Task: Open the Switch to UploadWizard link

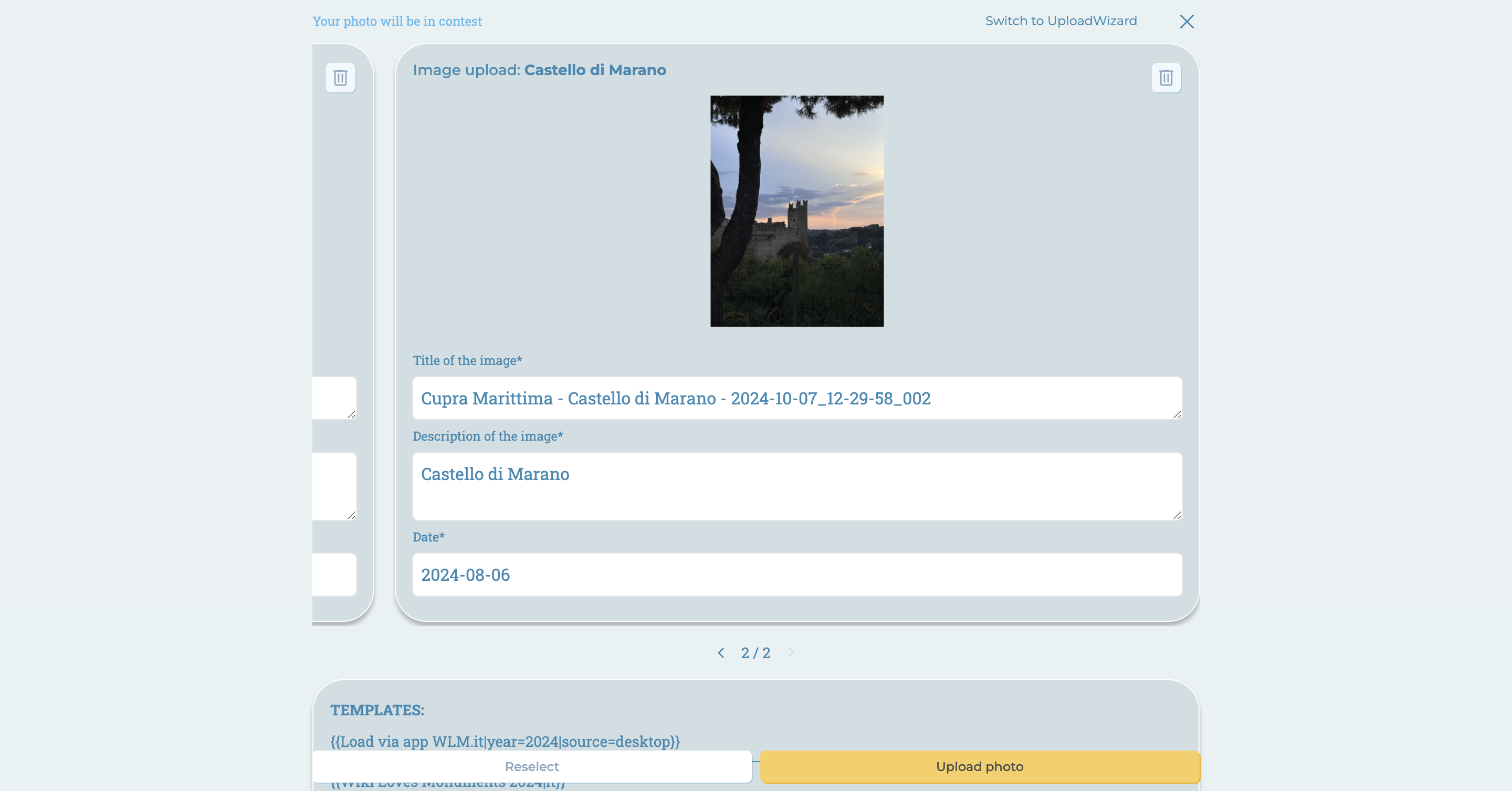Action: 1061,20
